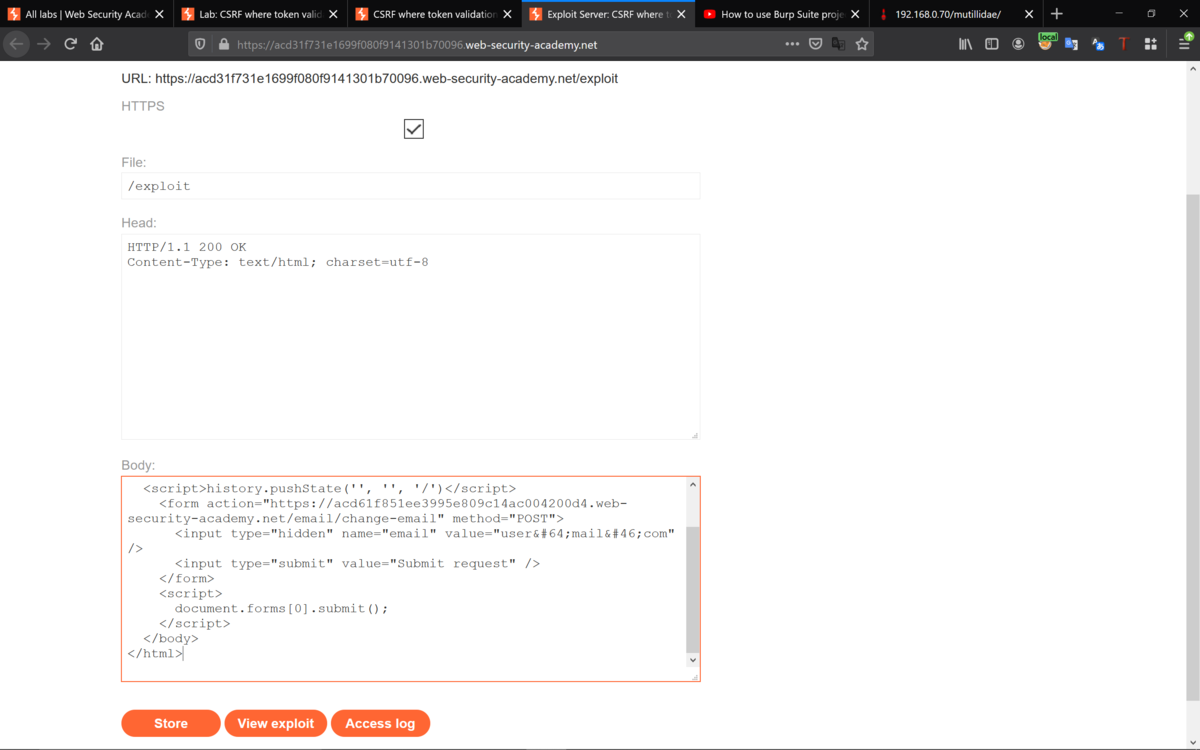Open the Access log
Viewport: 1200px width, 750px height.
coord(380,723)
